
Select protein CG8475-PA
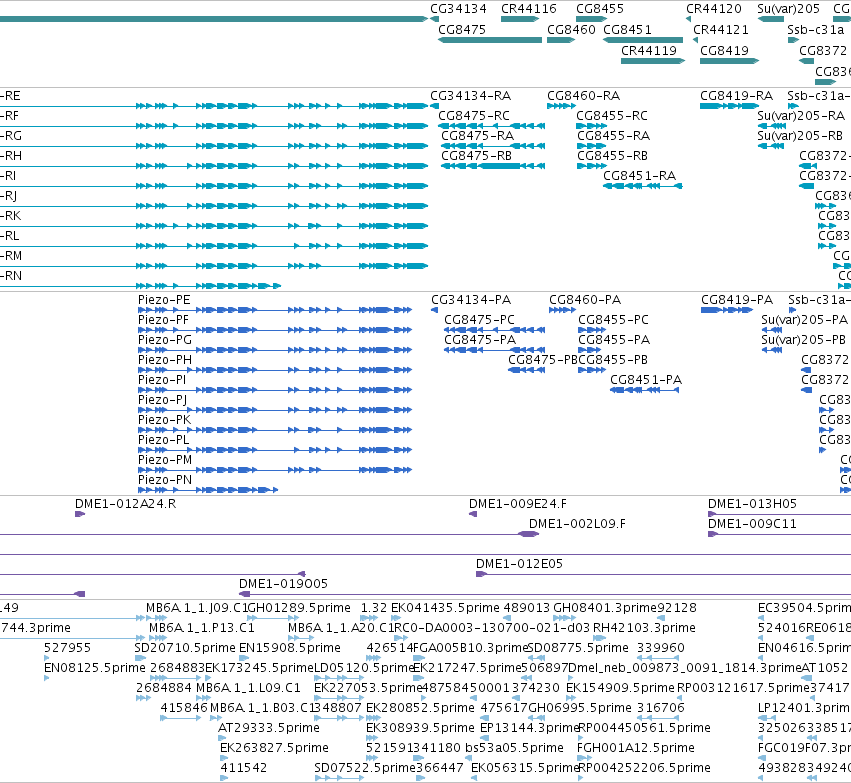click(x=480, y=340)
